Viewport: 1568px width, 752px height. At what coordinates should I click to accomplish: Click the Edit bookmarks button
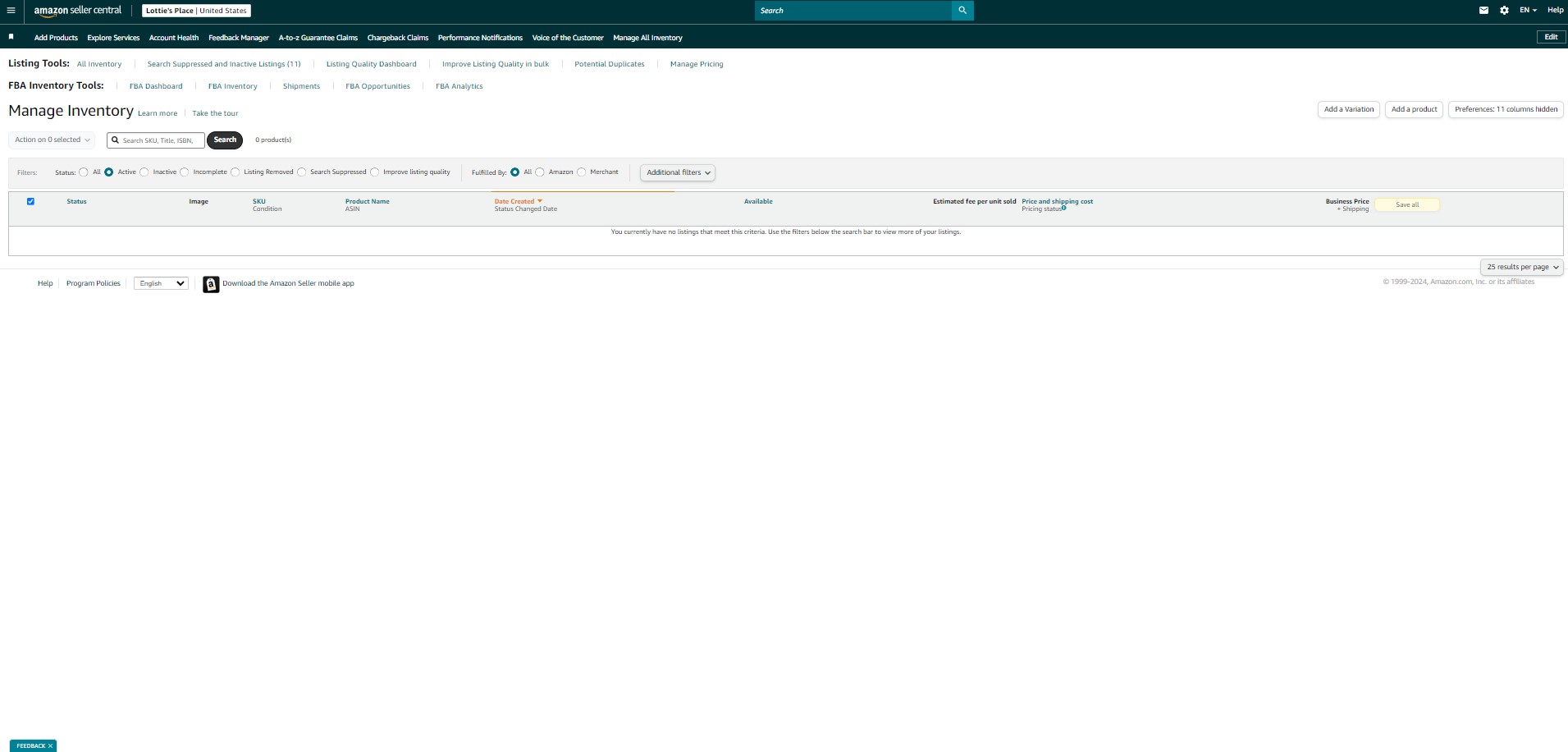point(1551,37)
